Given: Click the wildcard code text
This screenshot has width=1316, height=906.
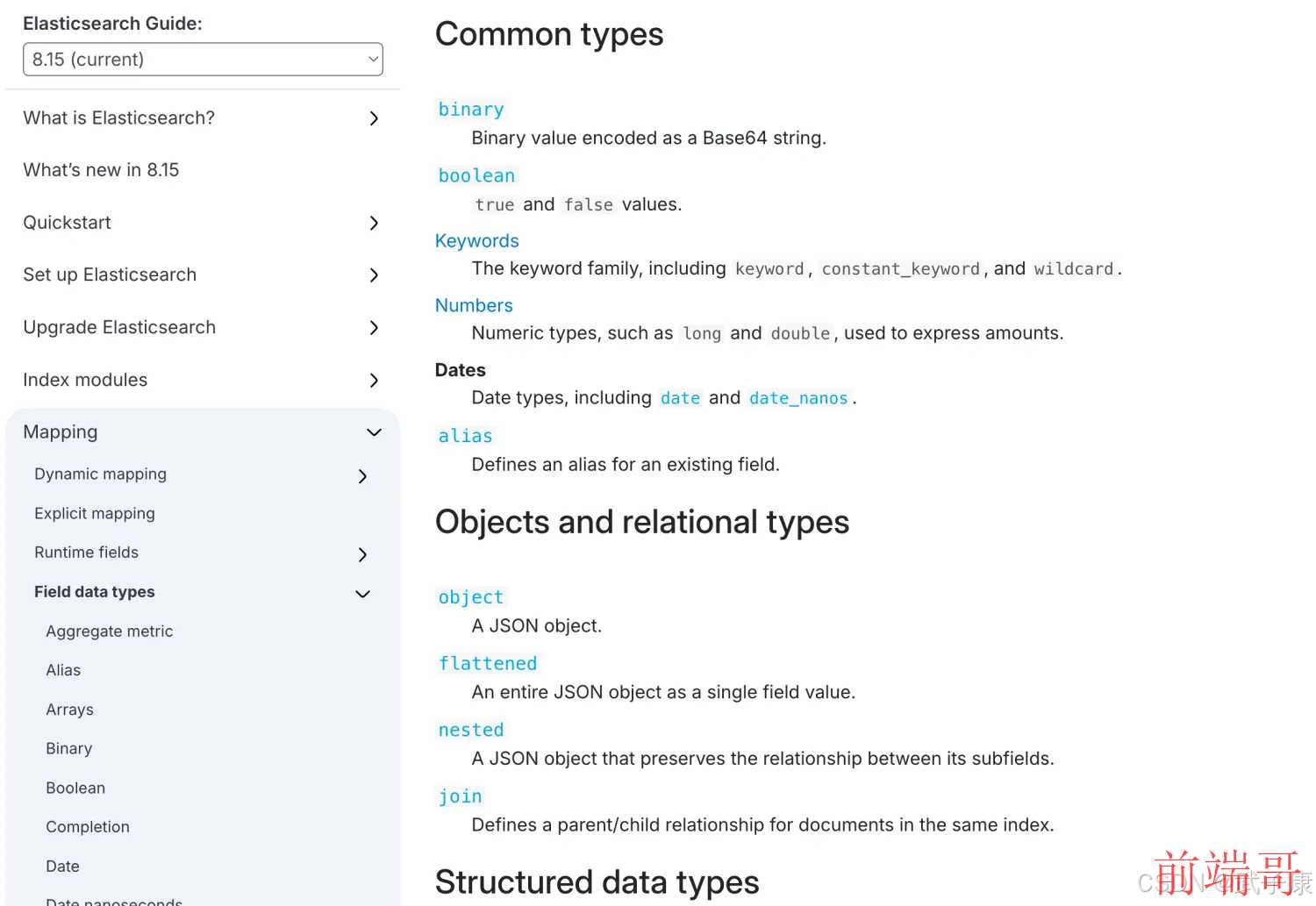Looking at the screenshot, I should click(1073, 269).
